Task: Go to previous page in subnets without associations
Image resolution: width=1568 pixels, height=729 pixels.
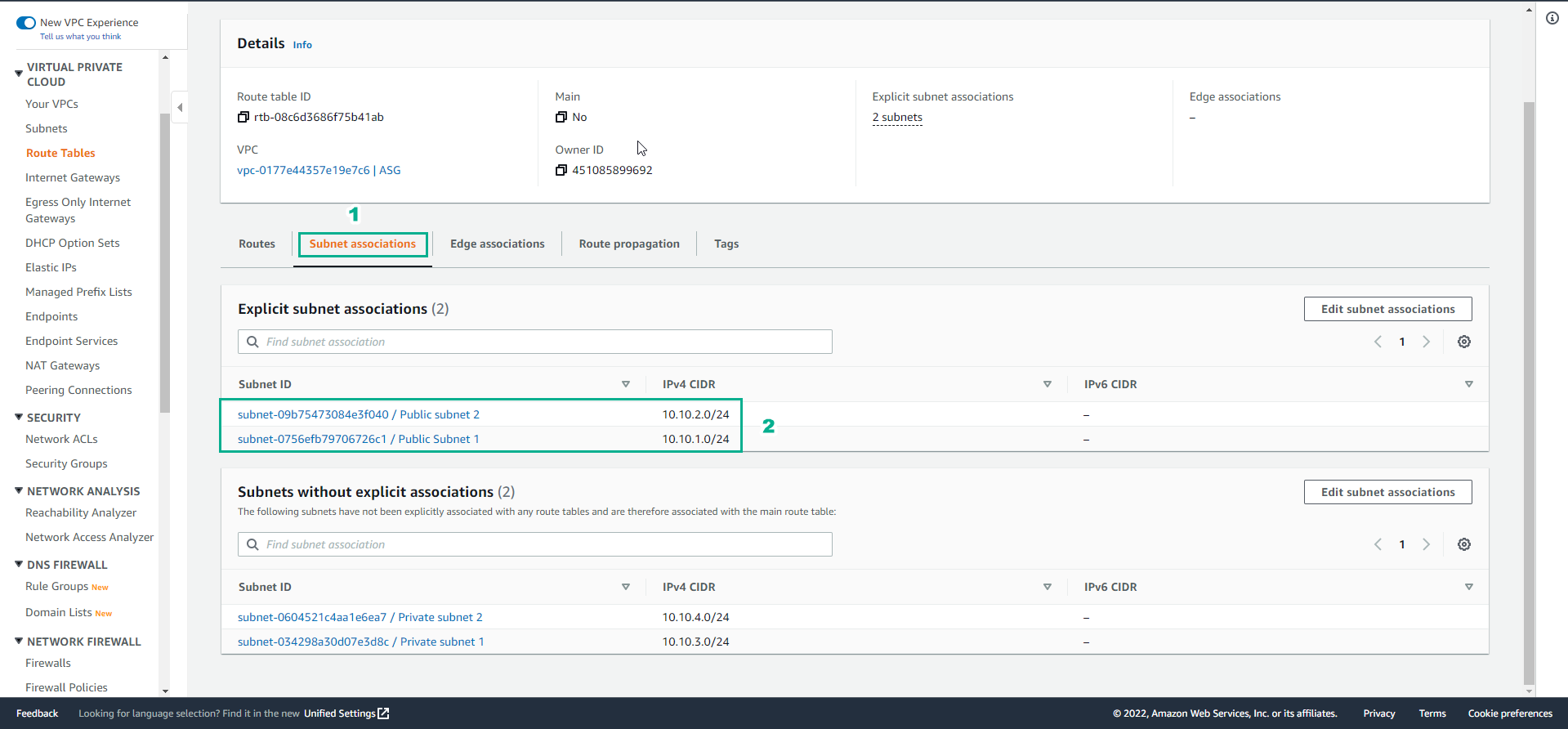Action: [x=1378, y=544]
